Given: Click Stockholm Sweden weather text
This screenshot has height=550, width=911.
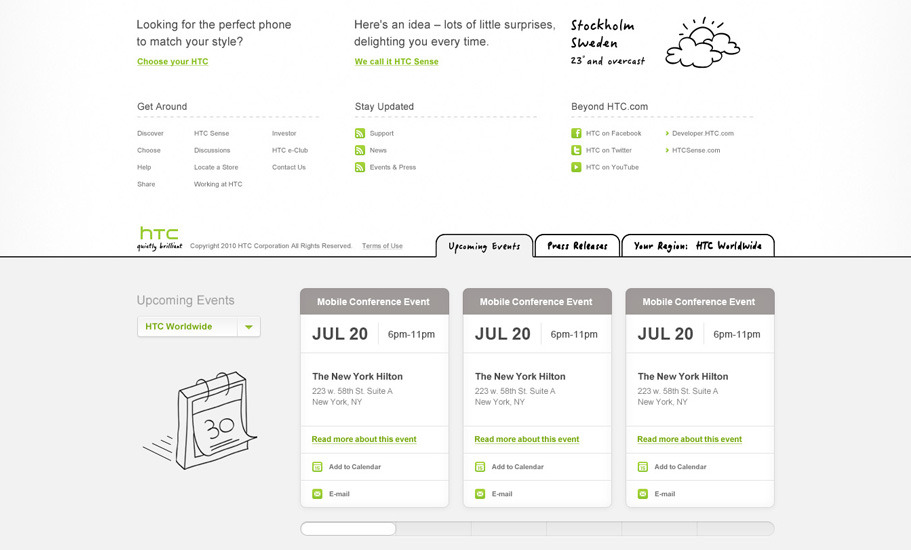Looking at the screenshot, I should click(607, 42).
